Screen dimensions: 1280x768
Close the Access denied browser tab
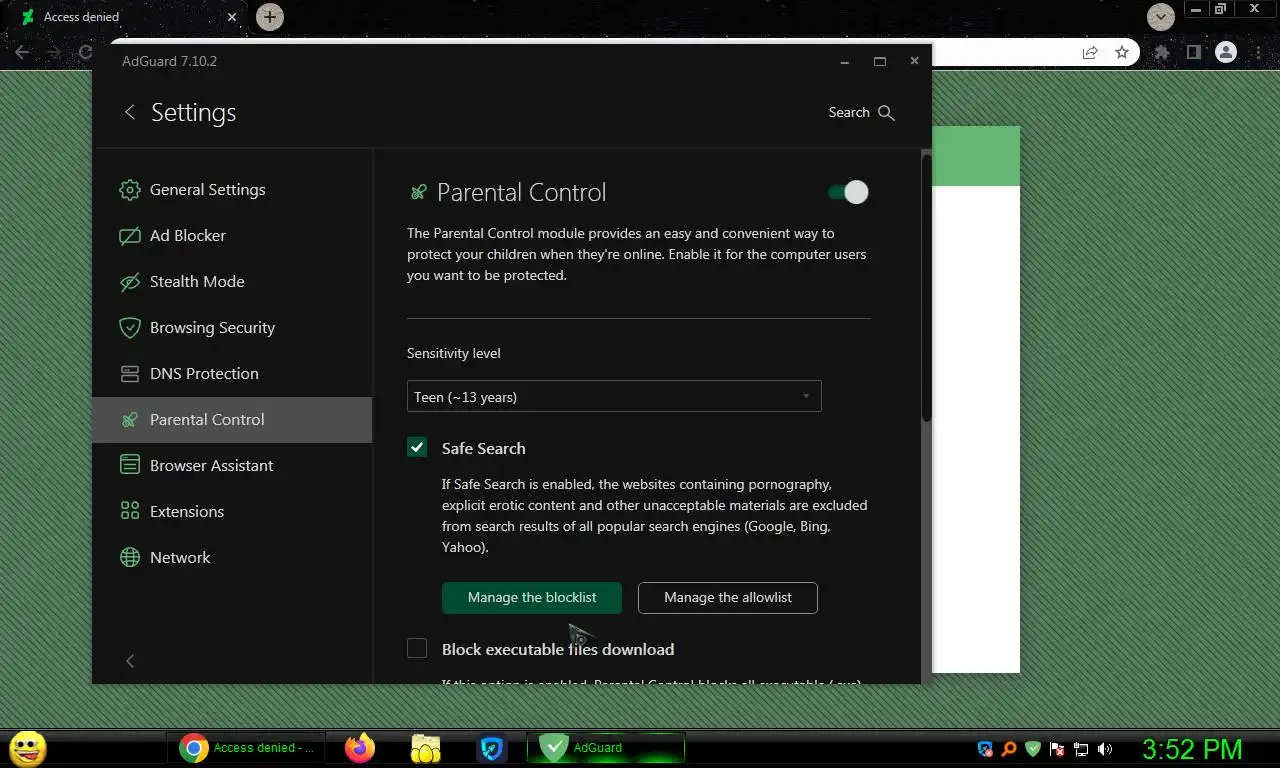[232, 17]
